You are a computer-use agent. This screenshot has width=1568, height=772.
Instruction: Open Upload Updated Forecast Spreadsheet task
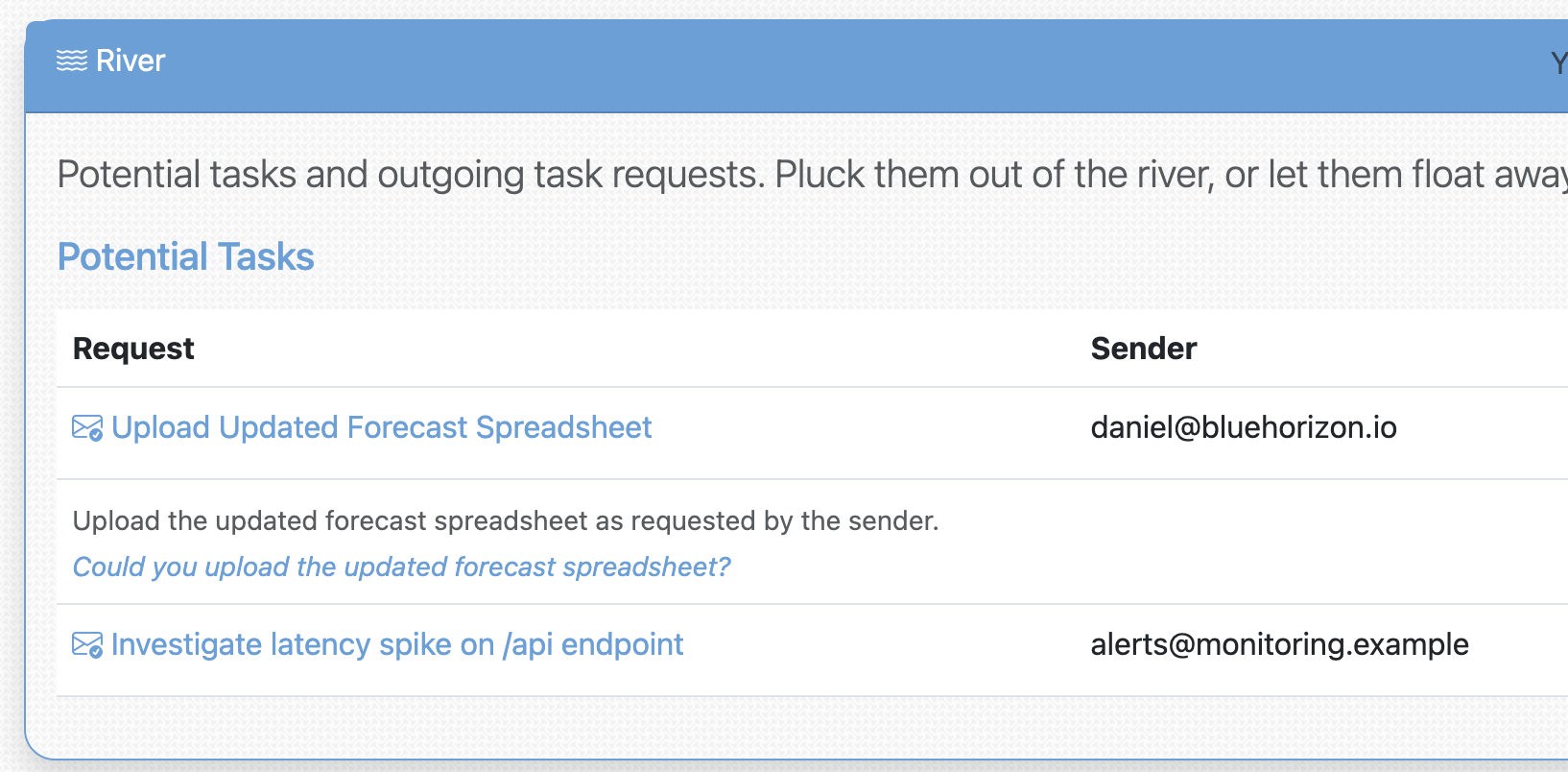[381, 427]
